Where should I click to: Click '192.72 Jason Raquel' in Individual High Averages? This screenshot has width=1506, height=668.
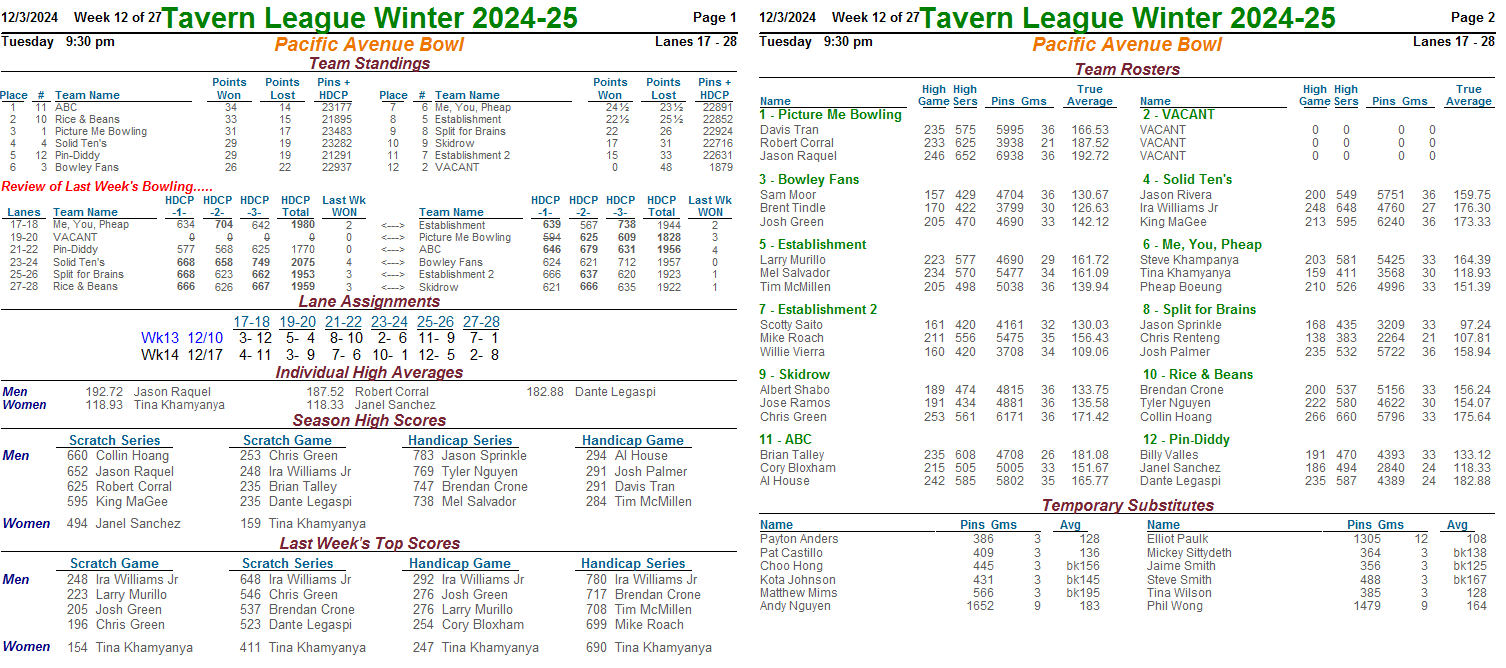click(148, 392)
